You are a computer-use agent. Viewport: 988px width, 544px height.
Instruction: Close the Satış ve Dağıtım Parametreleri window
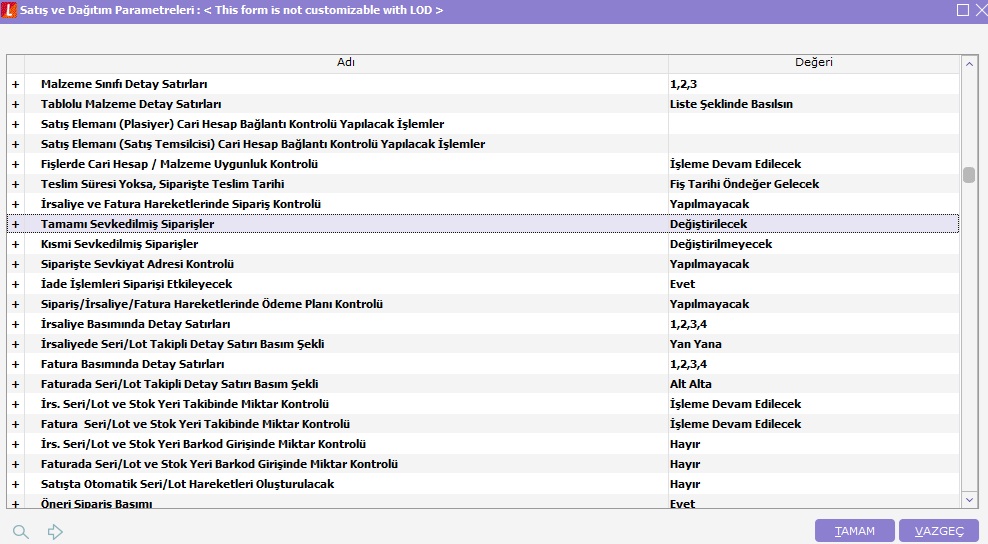tap(981, 9)
